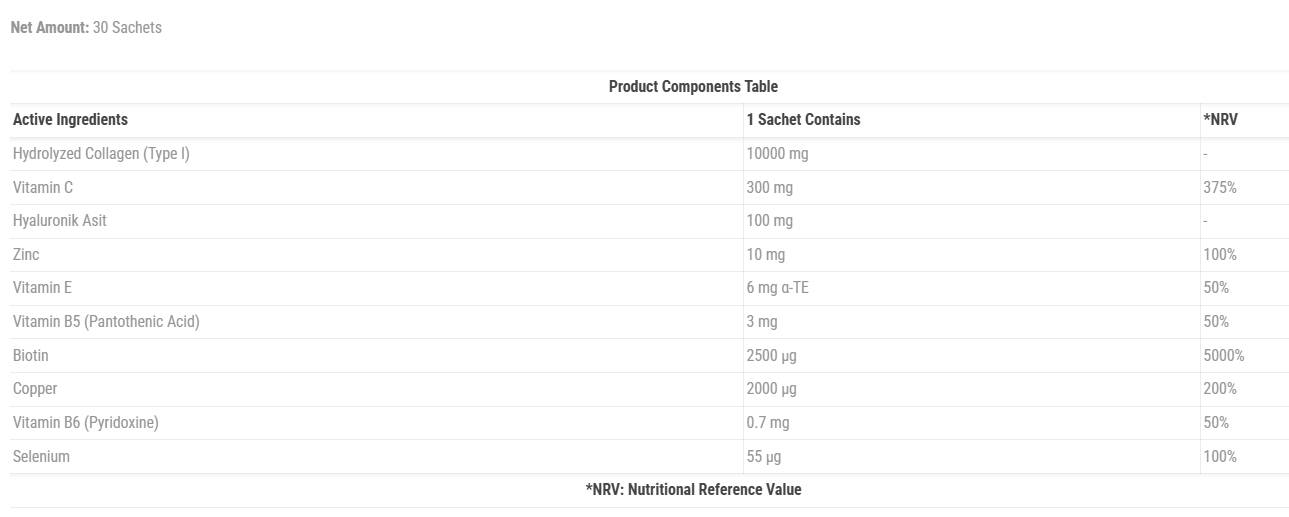Viewport: 1289px width, 517px height.
Task: Click the Copper ingredient cell
Action: [x=35, y=389]
